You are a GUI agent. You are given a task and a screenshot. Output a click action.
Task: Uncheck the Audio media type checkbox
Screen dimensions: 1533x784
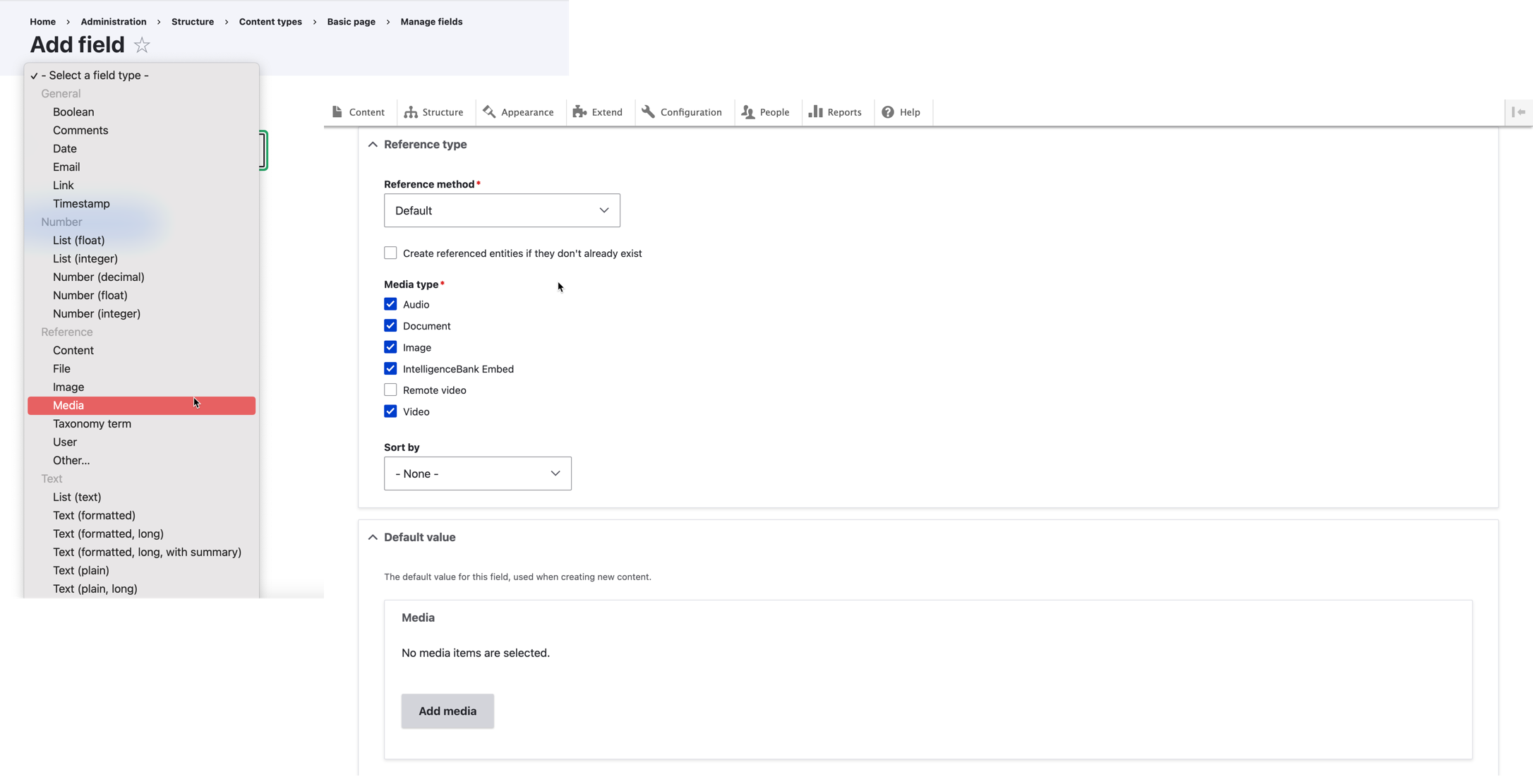click(x=390, y=304)
